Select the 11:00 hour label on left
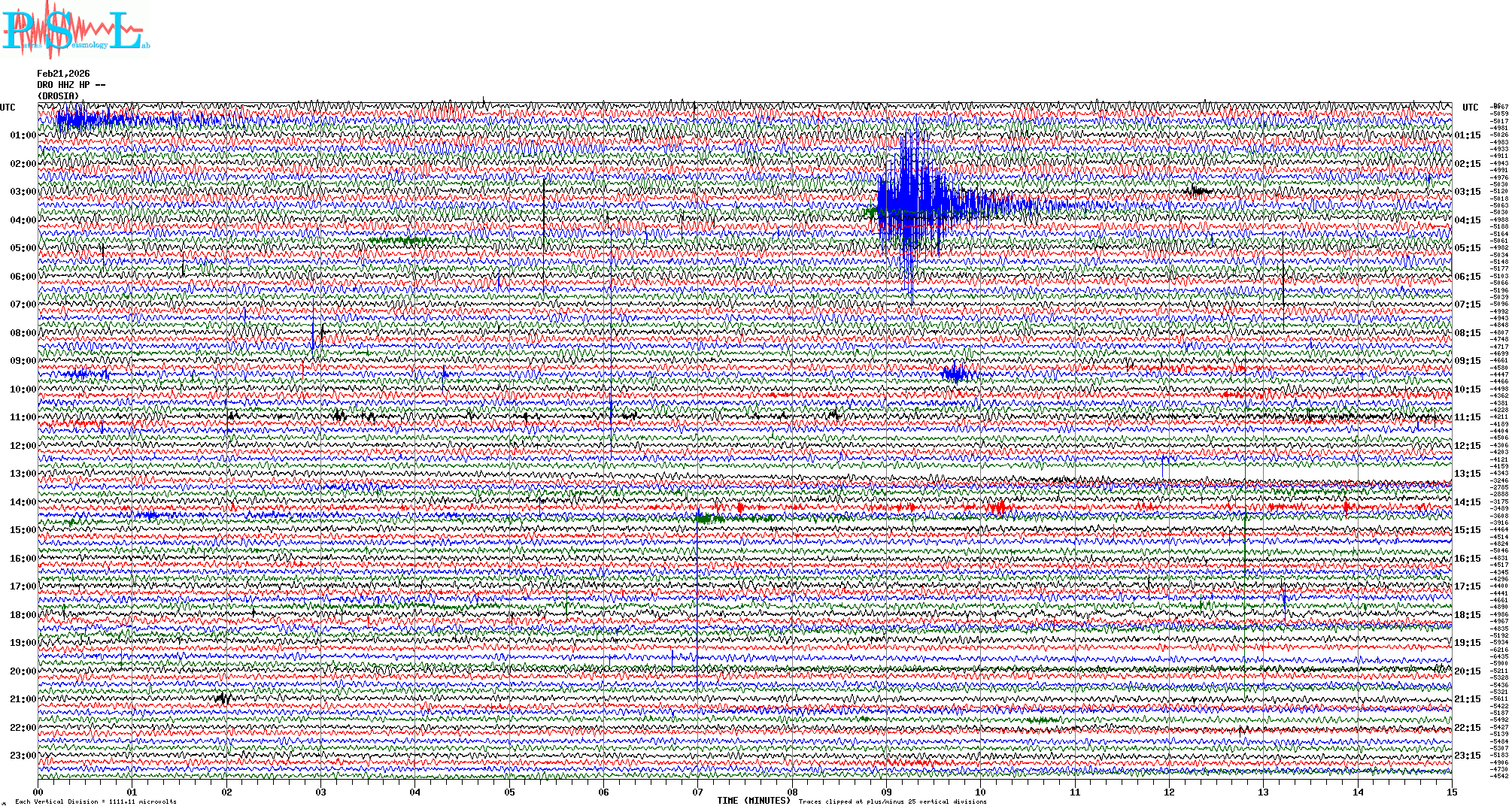Image resolution: width=1512 pixels, height=812 pixels. [23, 417]
